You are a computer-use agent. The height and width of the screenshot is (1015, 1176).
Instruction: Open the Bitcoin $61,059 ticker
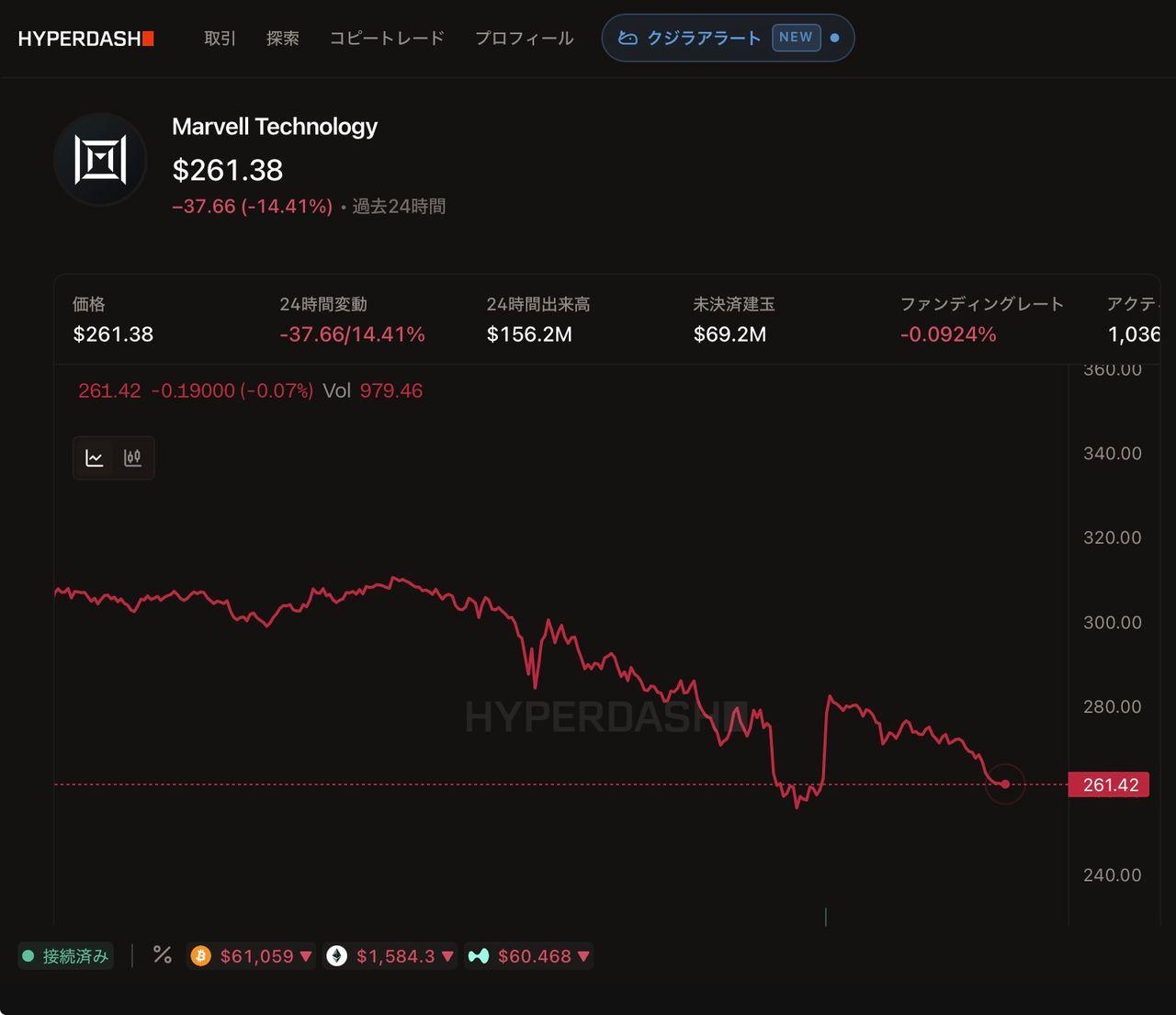point(252,956)
